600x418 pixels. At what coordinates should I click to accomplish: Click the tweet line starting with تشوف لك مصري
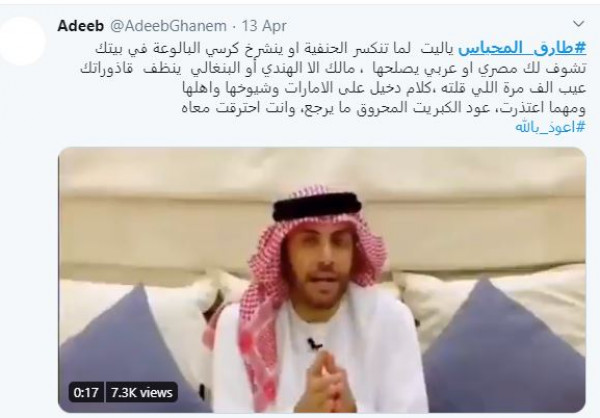pos(333,68)
